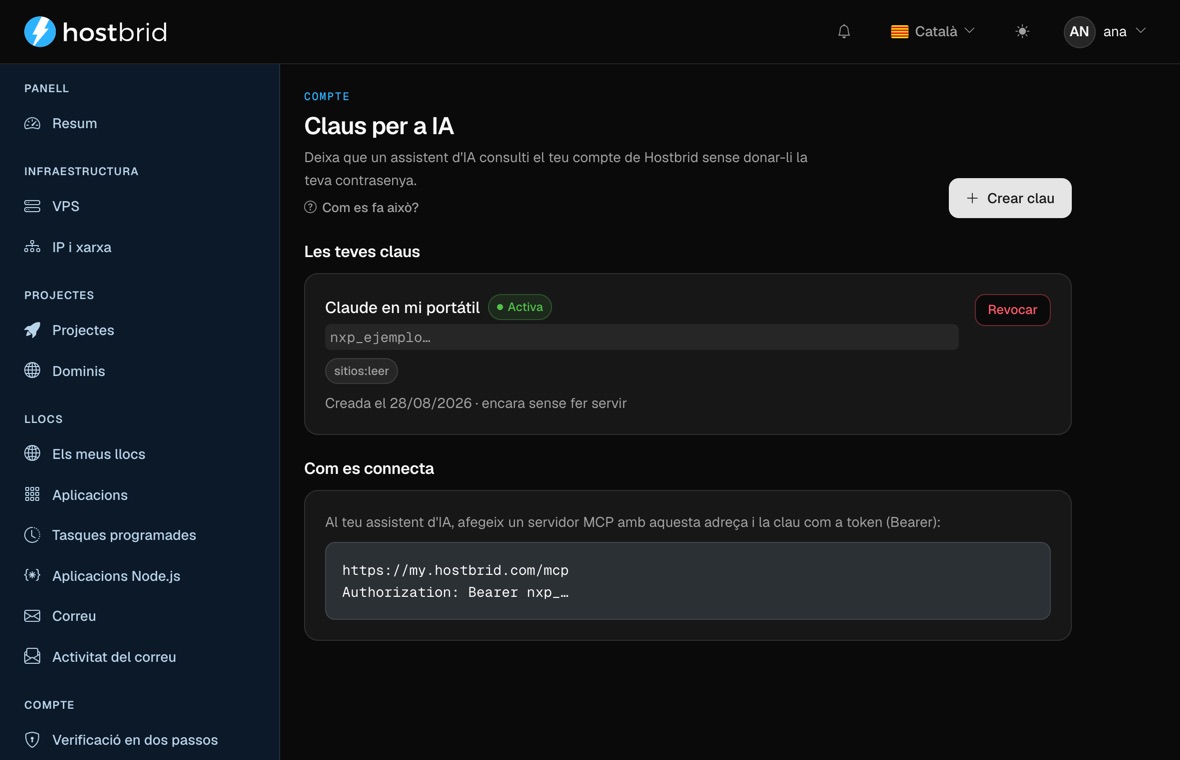Click the Aplicacions Node.js braces icon

tap(32, 576)
